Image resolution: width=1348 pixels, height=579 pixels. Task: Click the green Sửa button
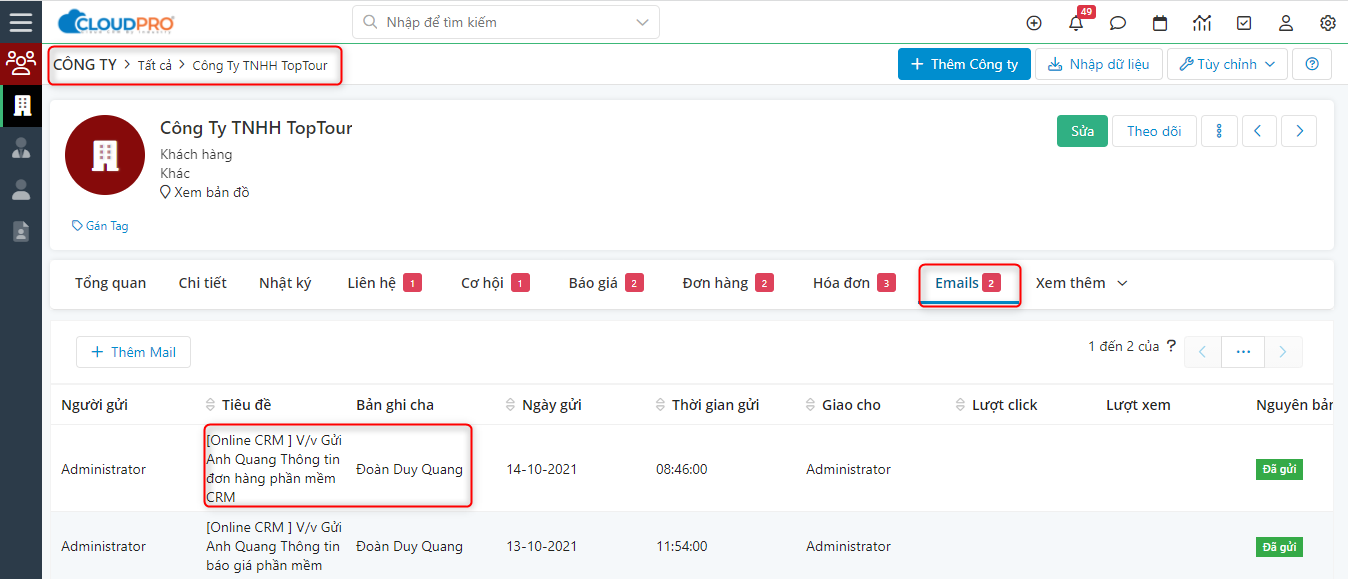[1082, 131]
